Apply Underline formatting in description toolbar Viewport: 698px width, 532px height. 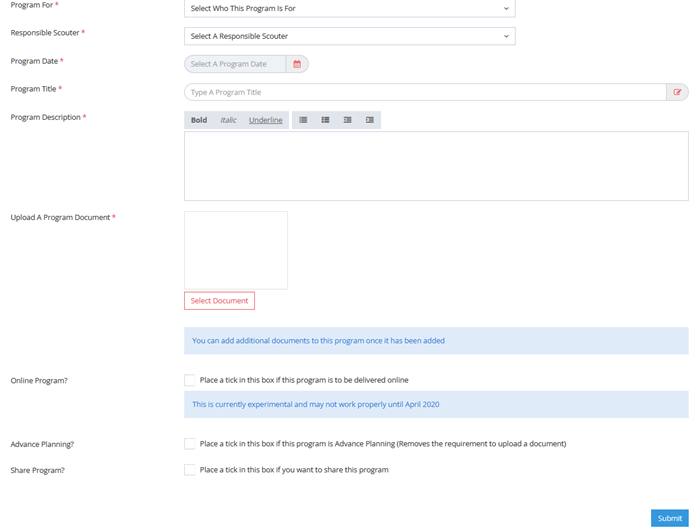[x=265, y=120]
